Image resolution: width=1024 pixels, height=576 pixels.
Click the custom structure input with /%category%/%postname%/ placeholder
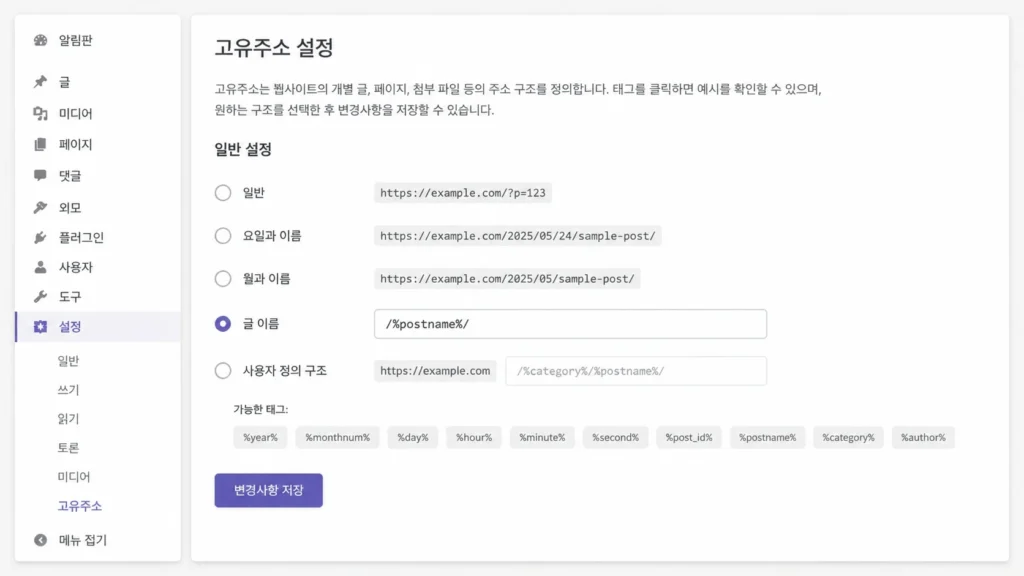coord(636,371)
